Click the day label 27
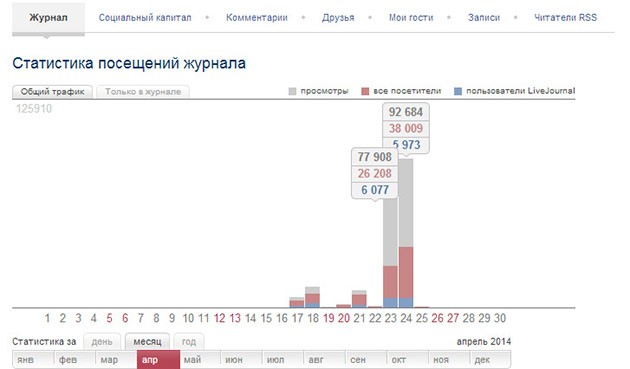 pos(453,318)
